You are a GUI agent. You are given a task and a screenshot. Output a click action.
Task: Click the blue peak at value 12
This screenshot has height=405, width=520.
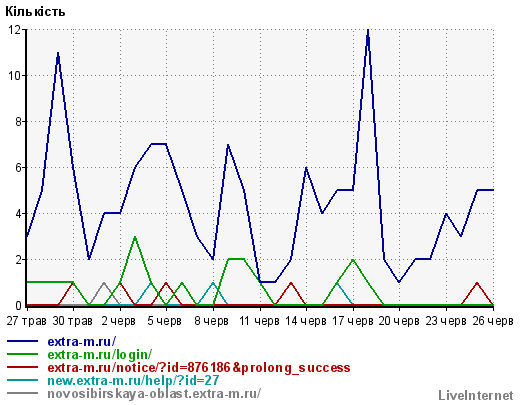(x=368, y=31)
